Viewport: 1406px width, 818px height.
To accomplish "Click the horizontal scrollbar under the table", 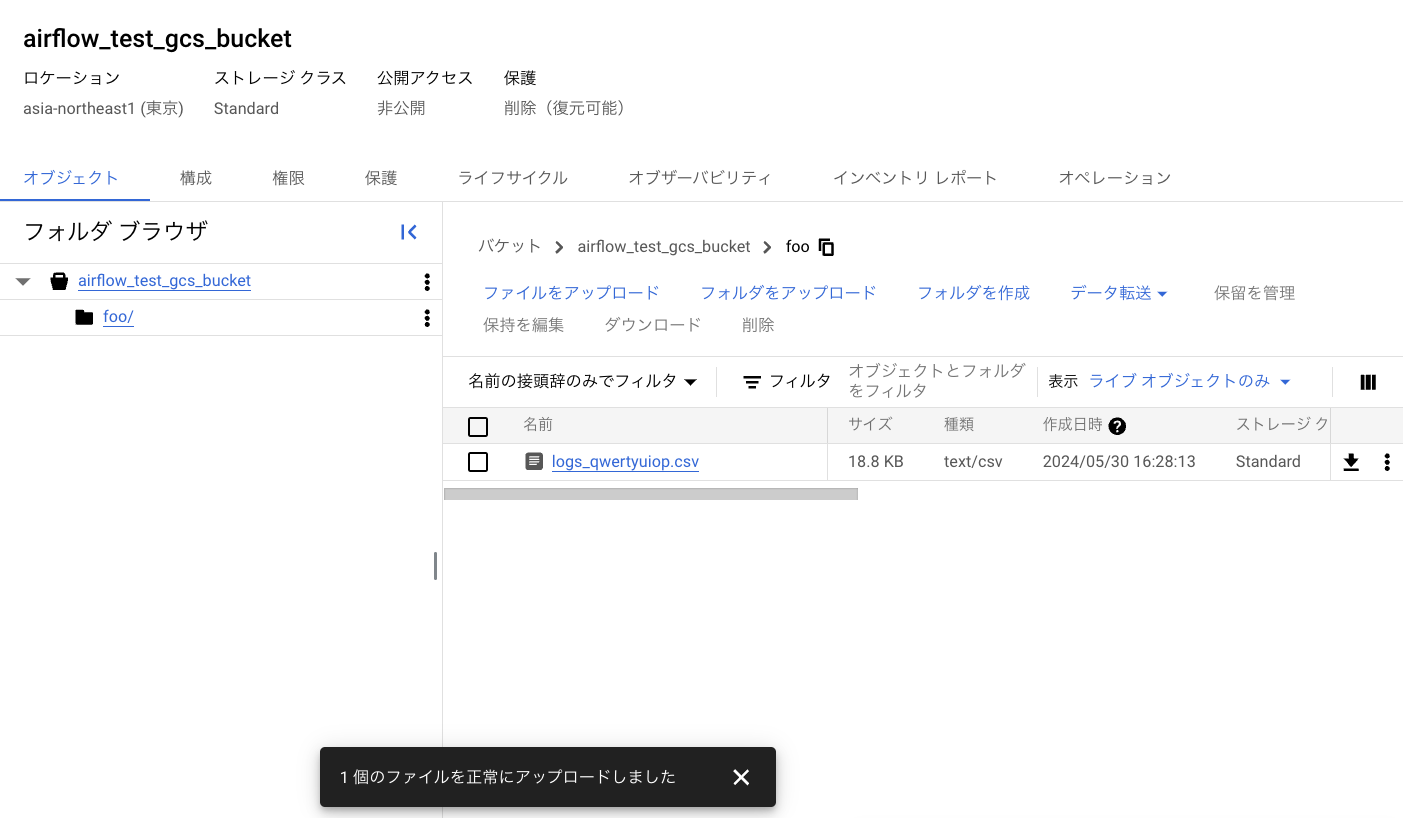I will pyautogui.click(x=650, y=494).
